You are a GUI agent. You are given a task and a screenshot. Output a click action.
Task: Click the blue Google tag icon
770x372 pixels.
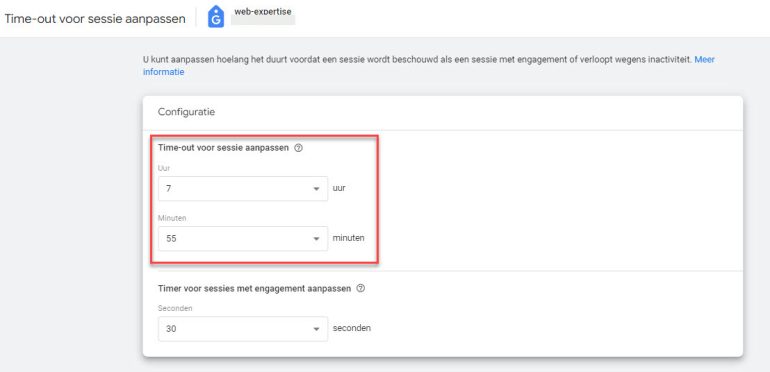click(x=216, y=17)
